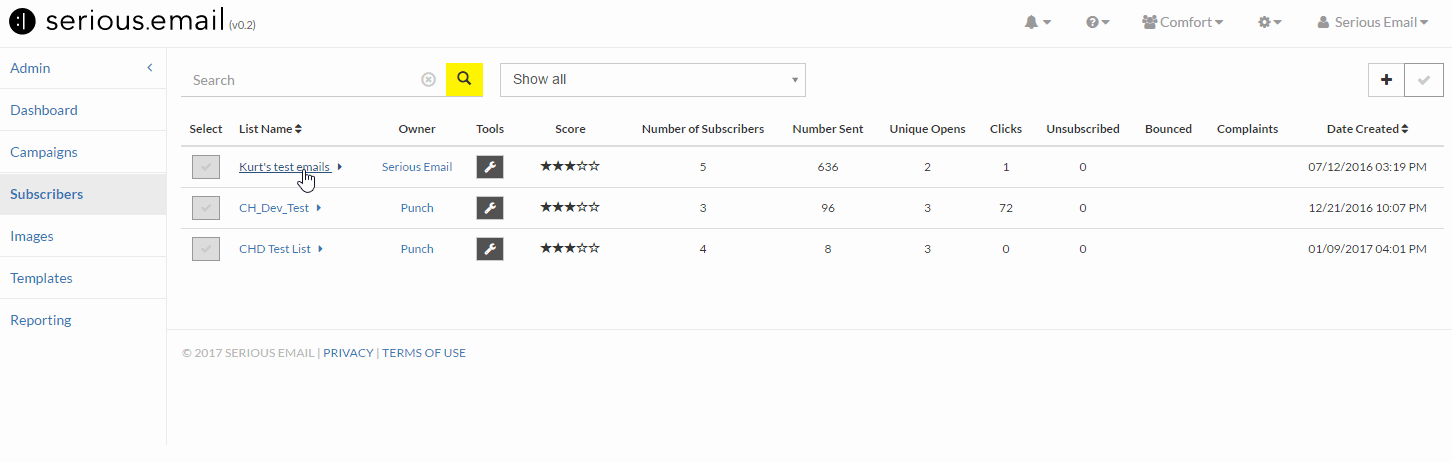
Task: Open Reporting in the sidebar
Action: [41, 320]
